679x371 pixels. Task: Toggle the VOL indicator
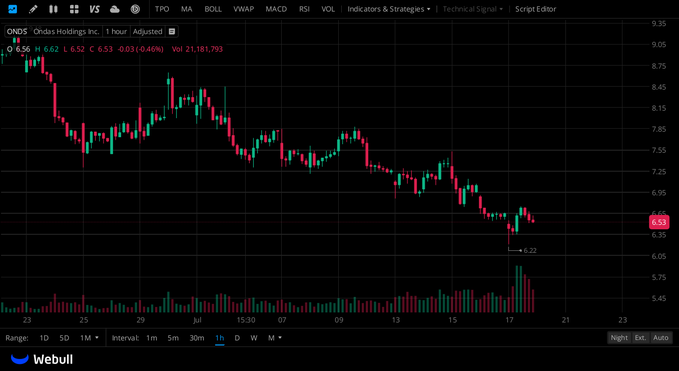coord(328,9)
